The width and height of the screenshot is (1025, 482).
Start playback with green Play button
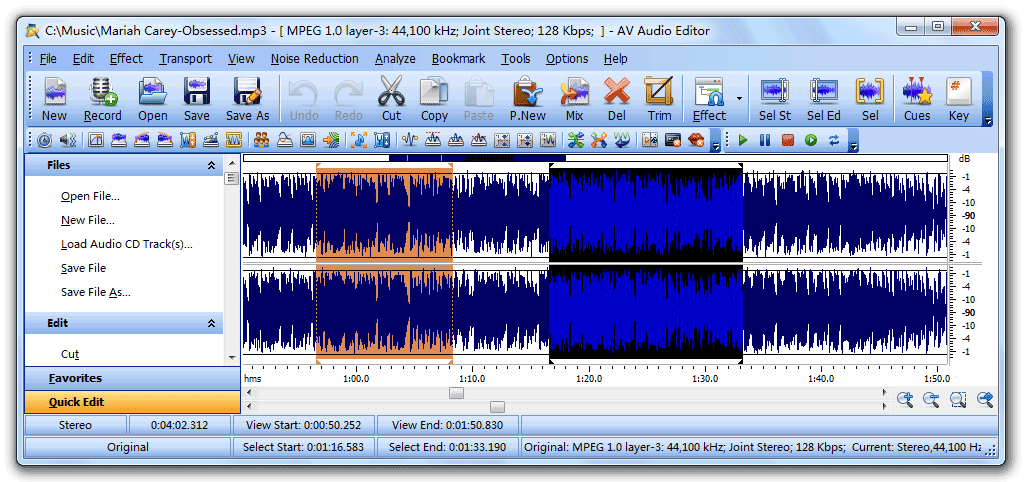pyautogui.click(x=743, y=141)
